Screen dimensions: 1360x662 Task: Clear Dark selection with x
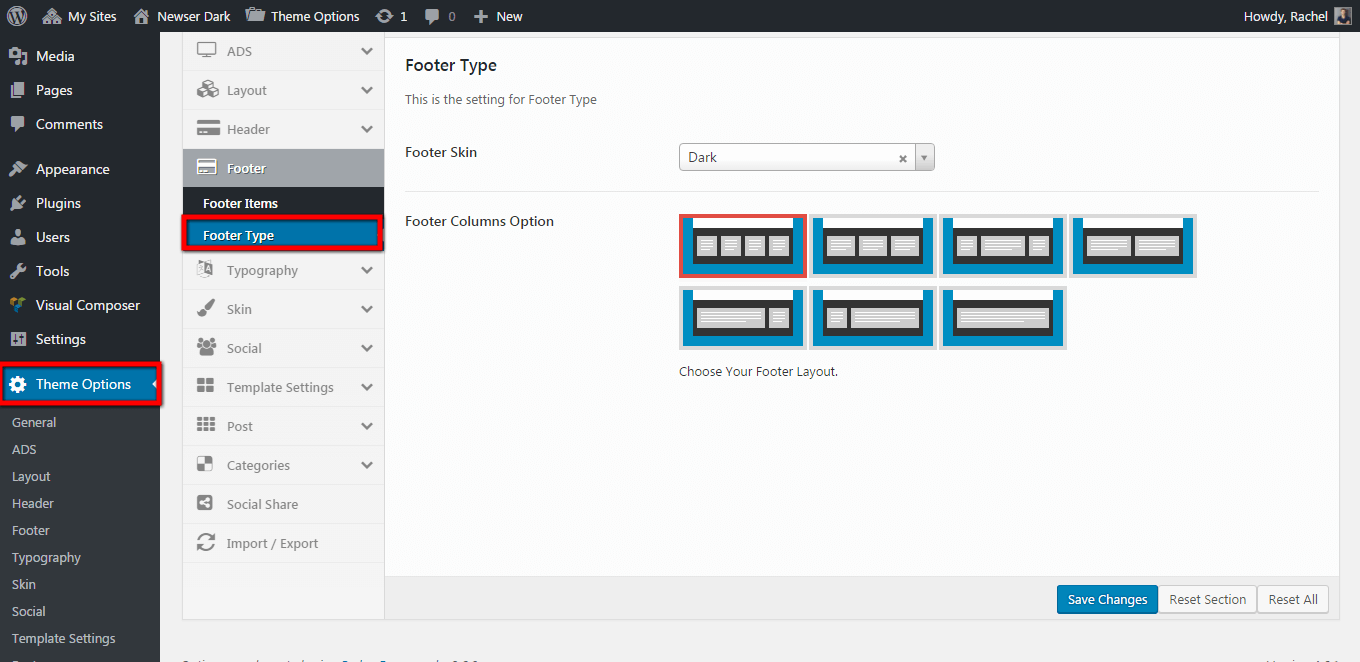pyautogui.click(x=903, y=158)
